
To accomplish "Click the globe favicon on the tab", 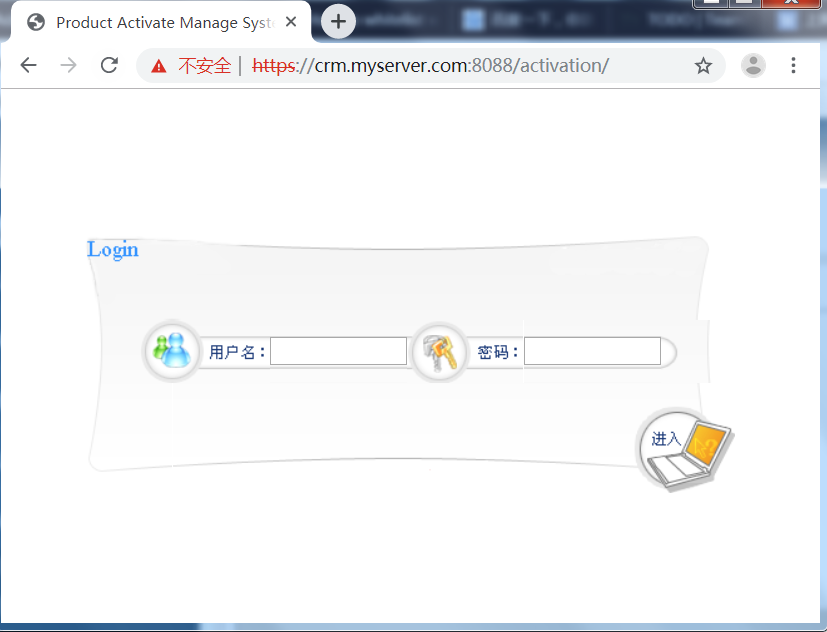I will [x=36, y=23].
